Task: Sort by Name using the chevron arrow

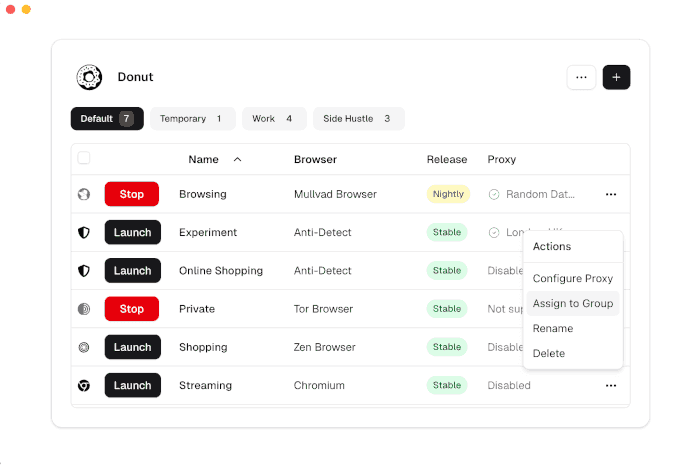Action: 238,159
